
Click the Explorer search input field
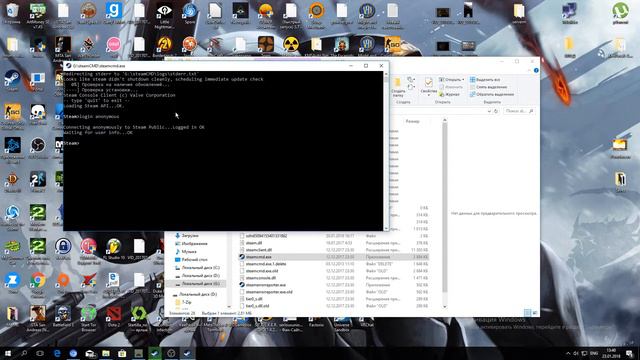(x=518, y=111)
